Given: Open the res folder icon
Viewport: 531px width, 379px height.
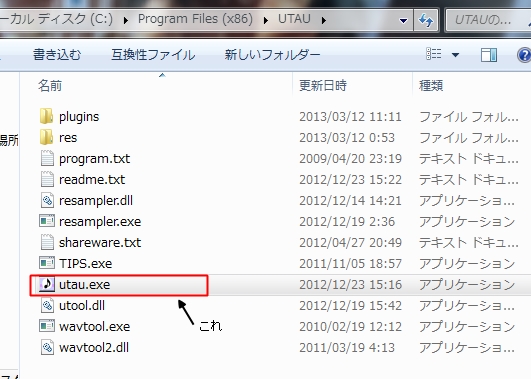Looking at the screenshot, I should (x=46, y=138).
